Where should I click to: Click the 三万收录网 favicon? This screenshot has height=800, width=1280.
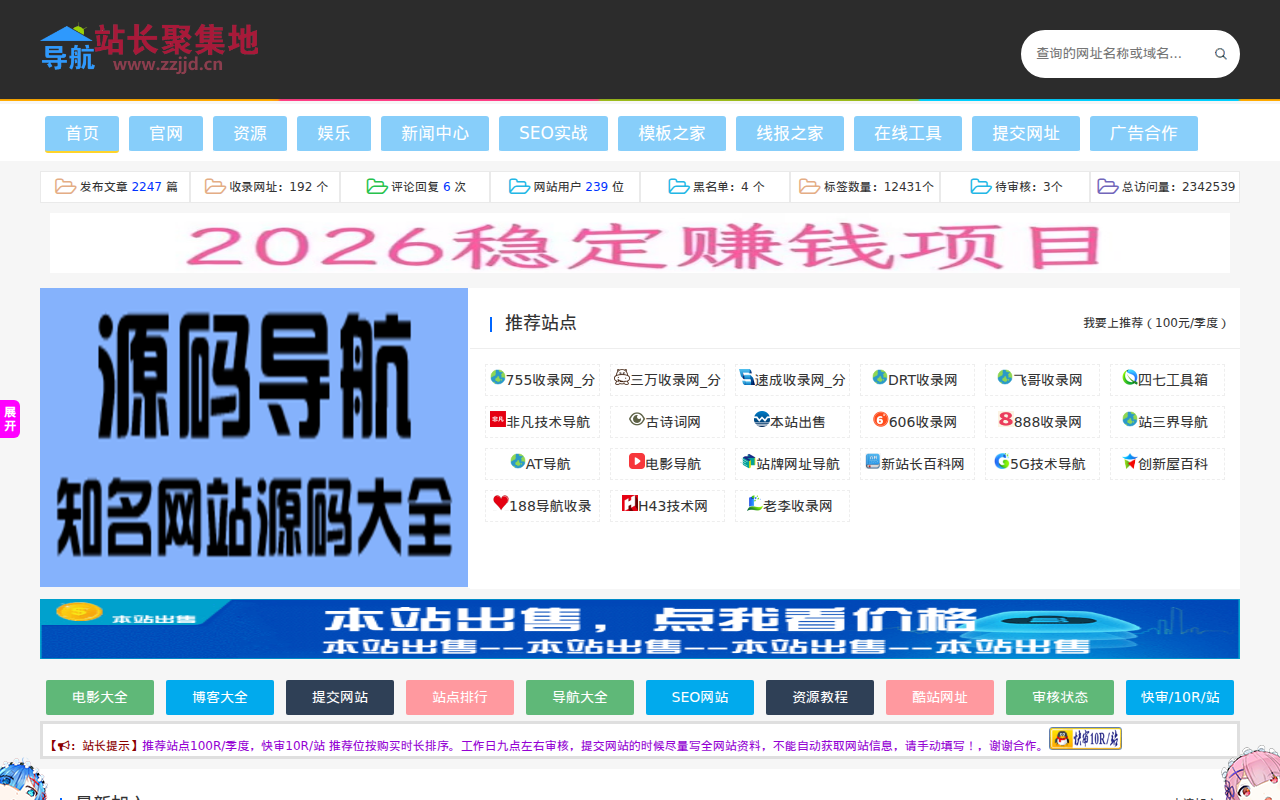coord(622,378)
